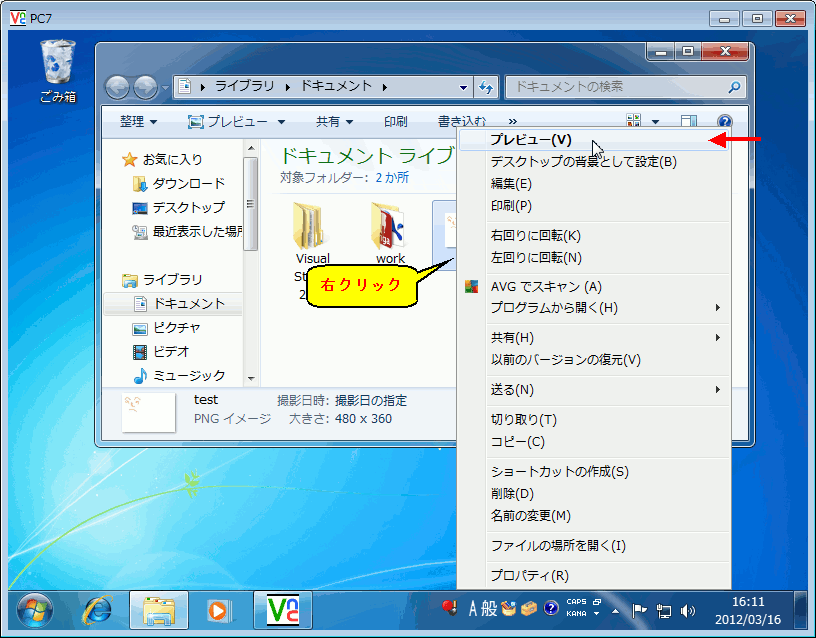Screen dimensions: 816x638
Task: Show the preview pane via toolbar icon
Action: pos(689,119)
